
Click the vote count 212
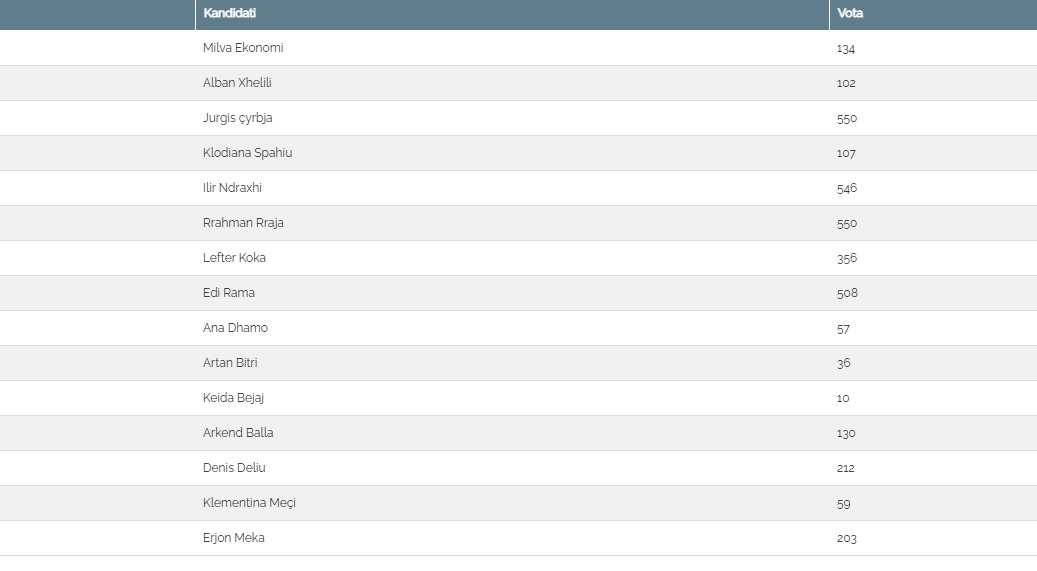click(x=846, y=468)
